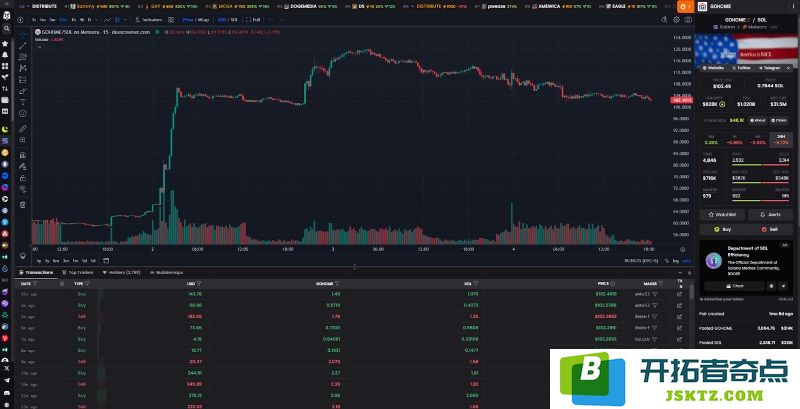800x409 pixels.
Task: Open New Pairs sprout icon in sidebar
Action: [x=5, y=78]
